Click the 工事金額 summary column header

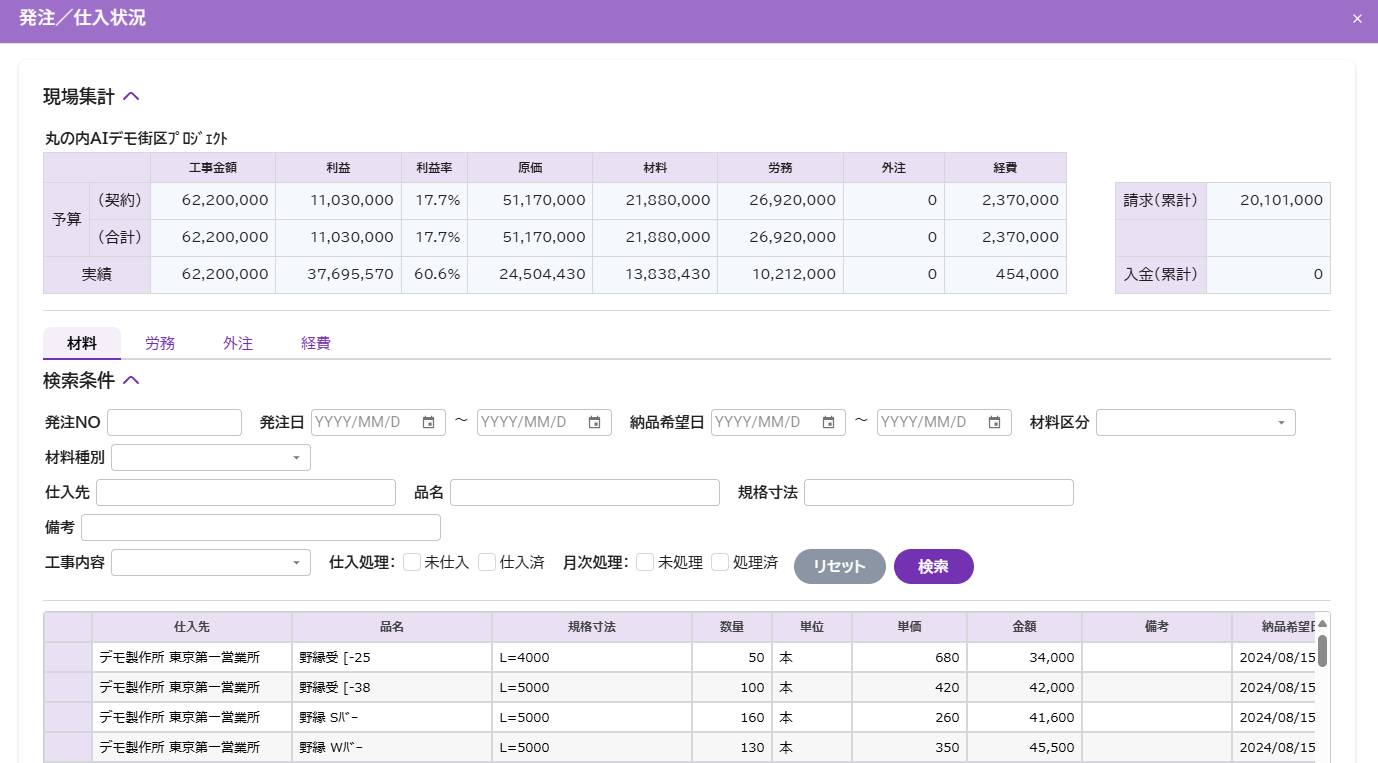[x=213, y=168]
